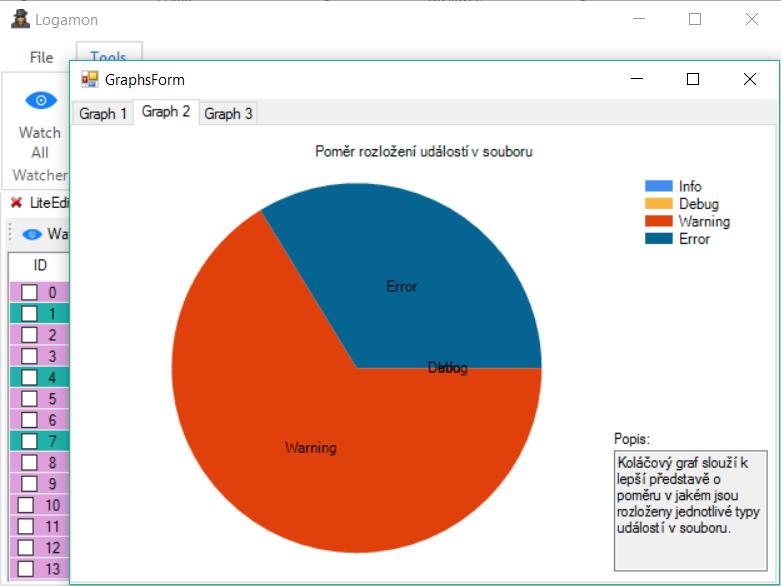Click the small eye icon beside Wa
This screenshot has width=781, height=586.
coord(32,234)
